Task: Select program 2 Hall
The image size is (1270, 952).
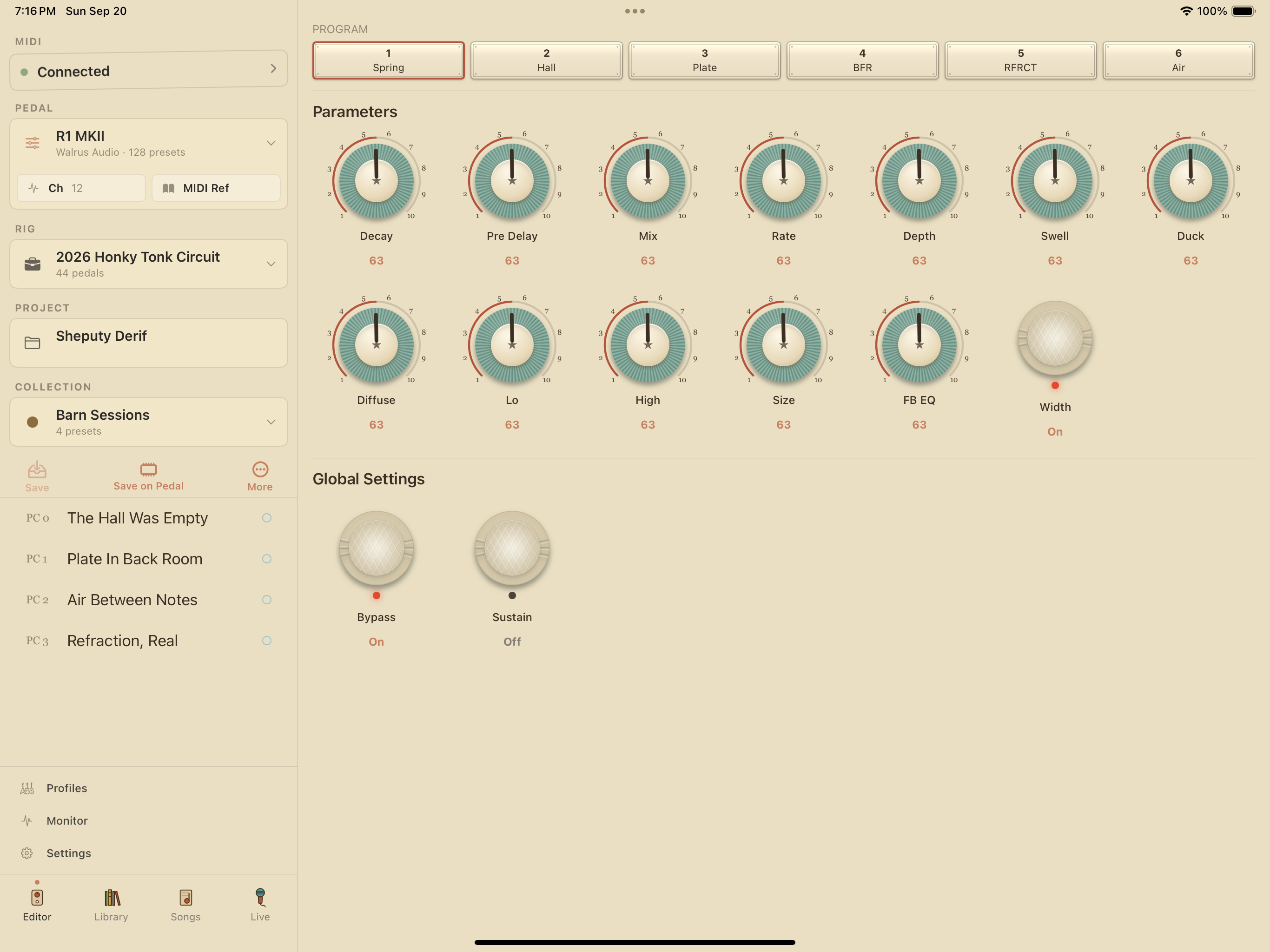Action: pyautogui.click(x=546, y=60)
